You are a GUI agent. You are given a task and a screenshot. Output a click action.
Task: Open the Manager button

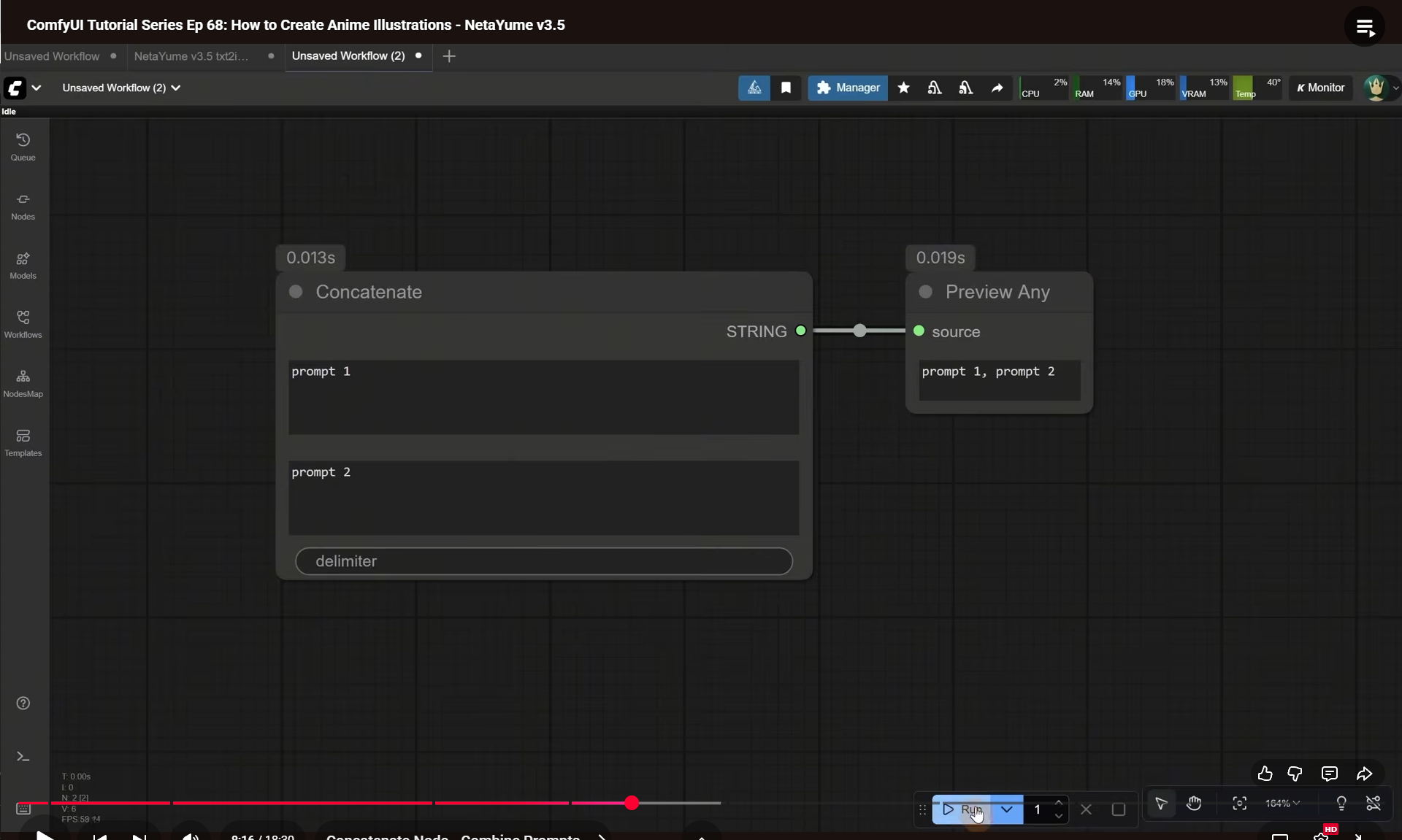847,88
